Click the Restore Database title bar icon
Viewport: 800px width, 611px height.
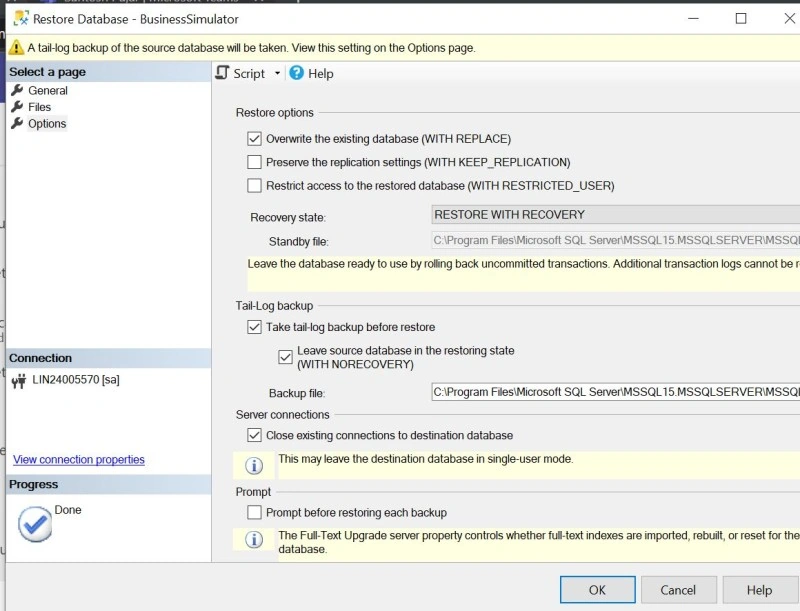[21, 19]
